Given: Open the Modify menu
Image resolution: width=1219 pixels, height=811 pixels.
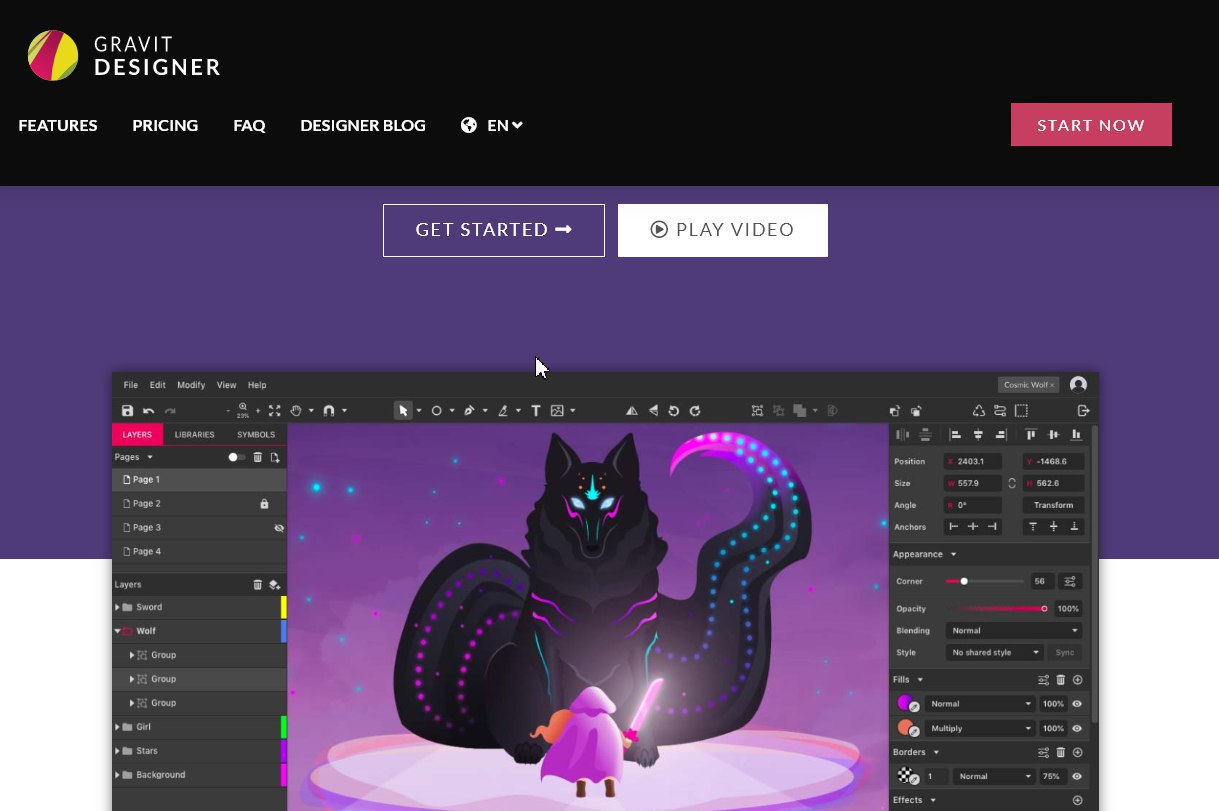Looking at the screenshot, I should click(191, 385).
